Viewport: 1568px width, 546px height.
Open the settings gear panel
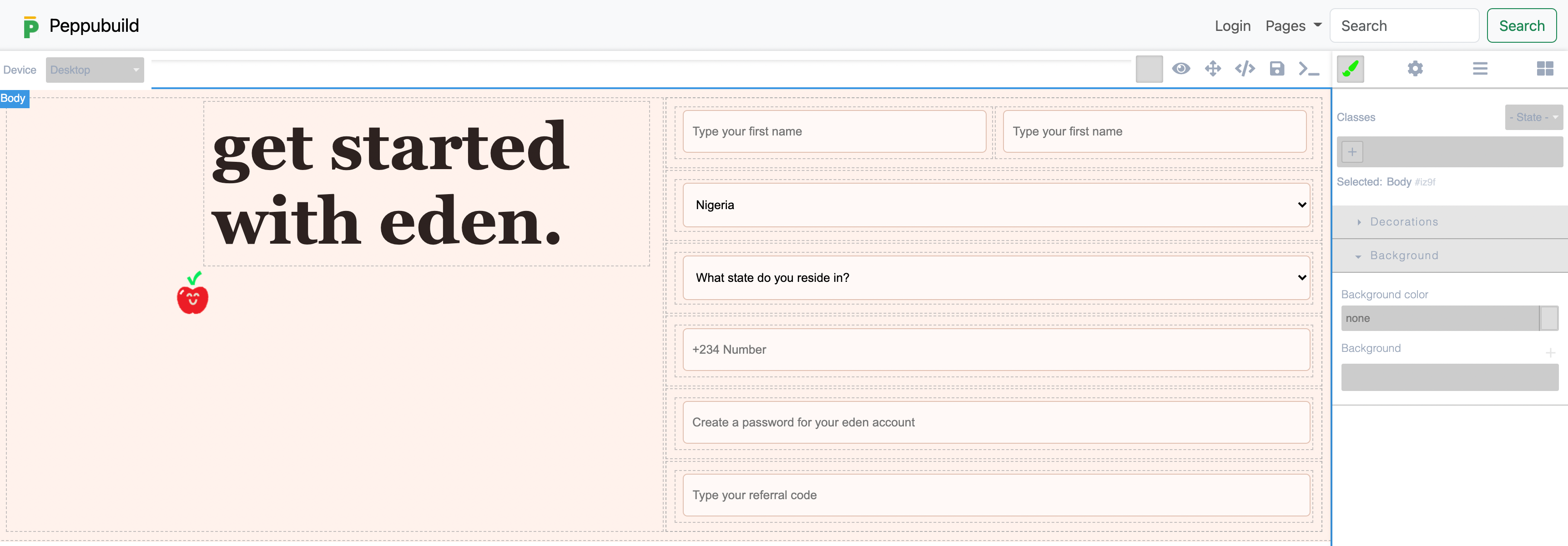1415,69
